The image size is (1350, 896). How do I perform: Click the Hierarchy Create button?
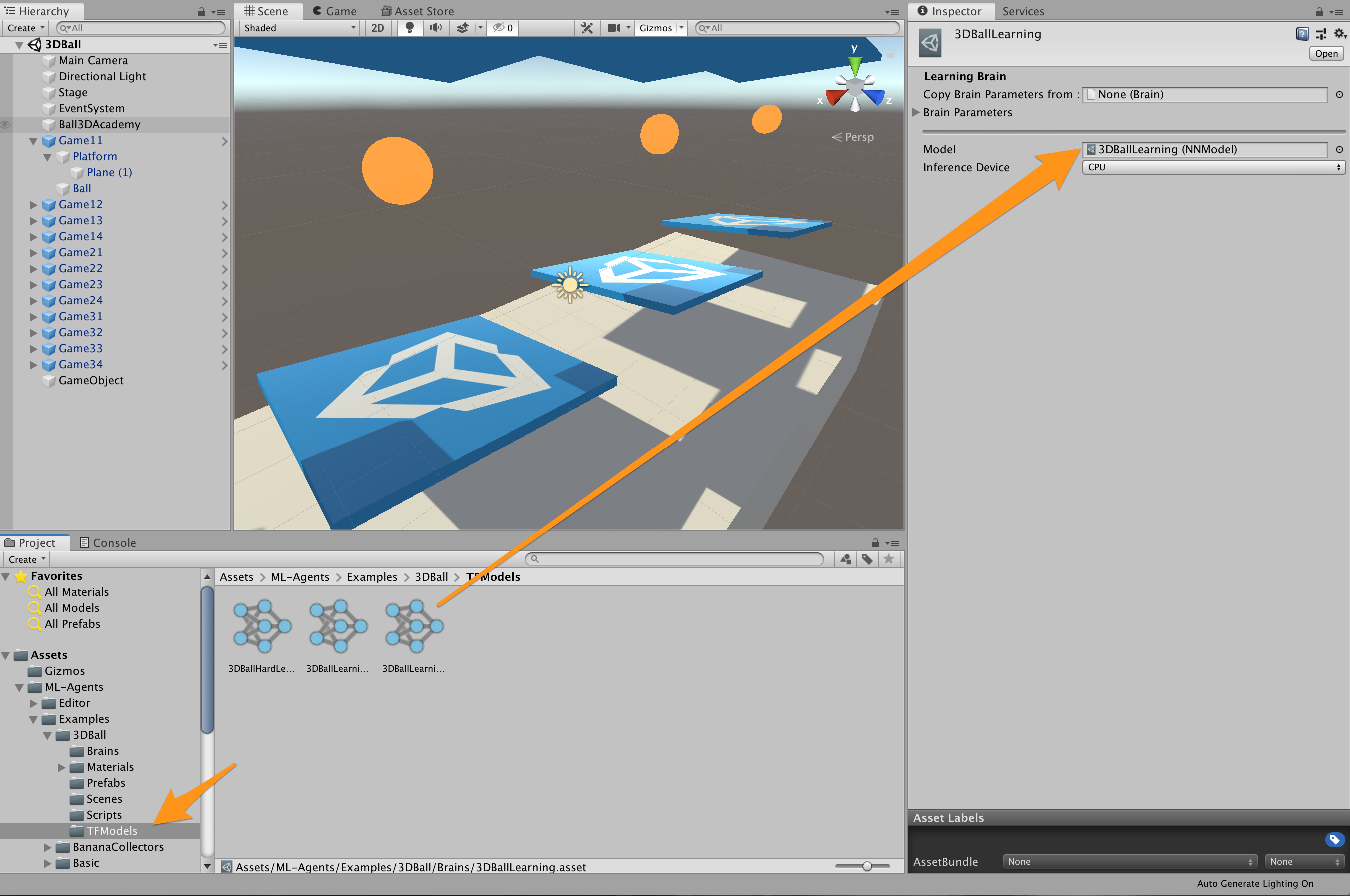[25, 27]
